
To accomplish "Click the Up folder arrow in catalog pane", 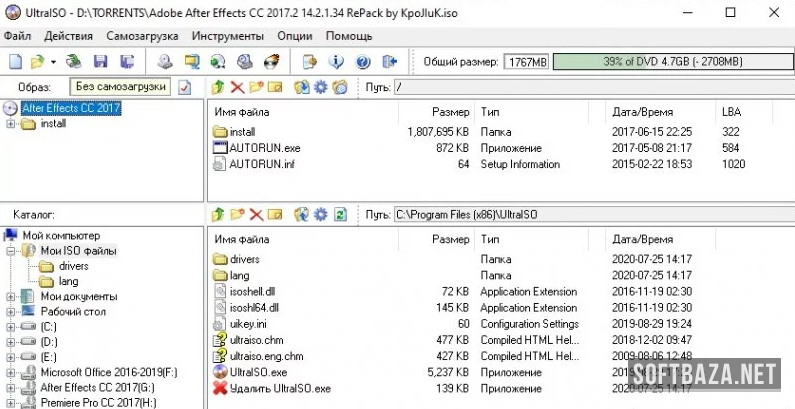I will pyautogui.click(x=218, y=214).
